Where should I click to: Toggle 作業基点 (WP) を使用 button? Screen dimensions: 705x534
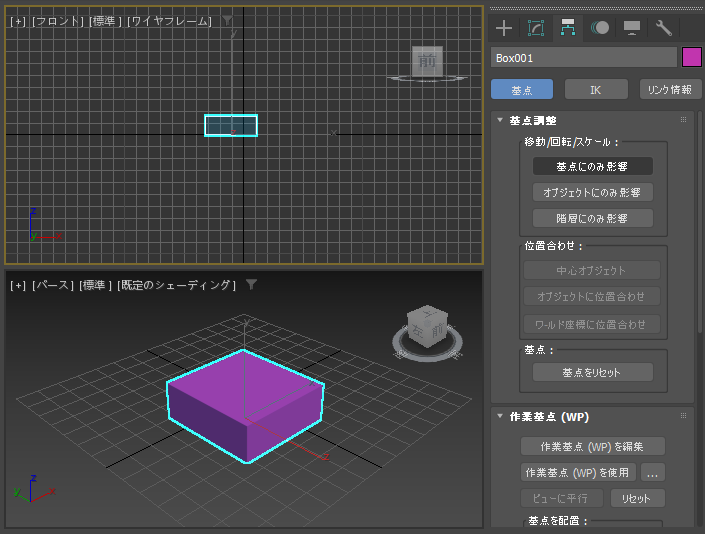[578, 472]
